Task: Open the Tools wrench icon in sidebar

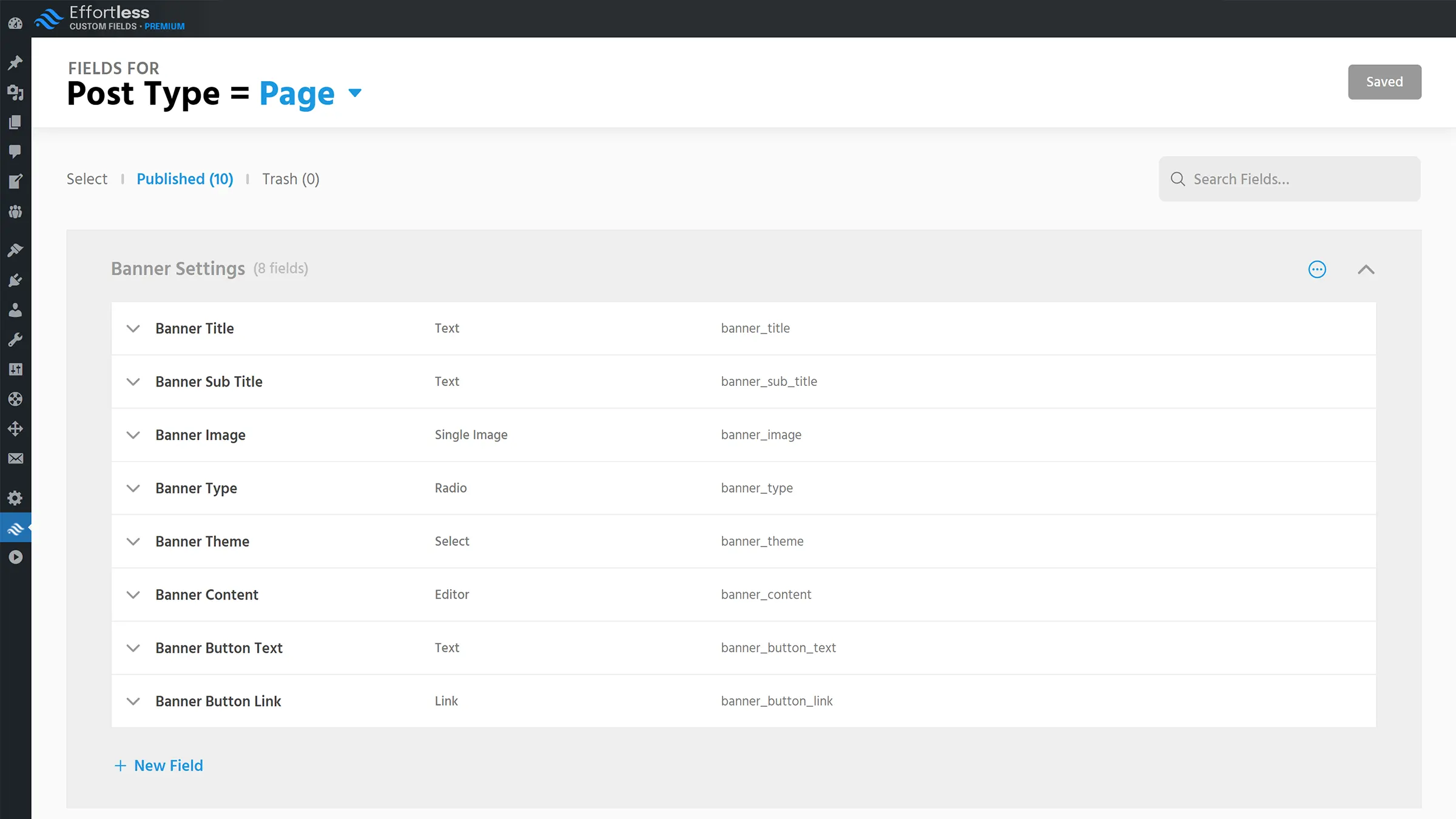Action: tap(15, 339)
